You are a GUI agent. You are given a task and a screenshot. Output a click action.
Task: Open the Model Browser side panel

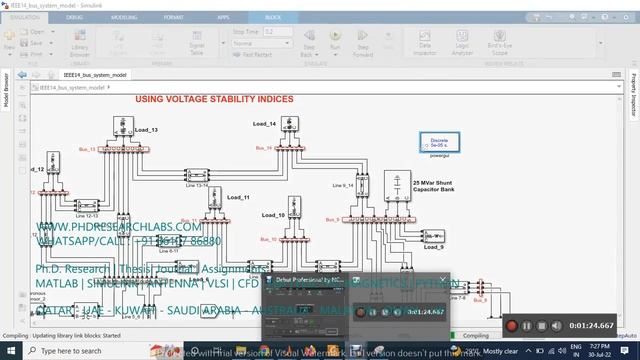(x=6, y=91)
